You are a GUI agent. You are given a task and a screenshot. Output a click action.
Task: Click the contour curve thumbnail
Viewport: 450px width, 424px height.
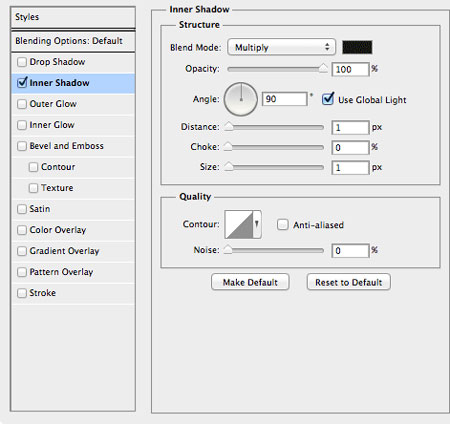click(239, 224)
